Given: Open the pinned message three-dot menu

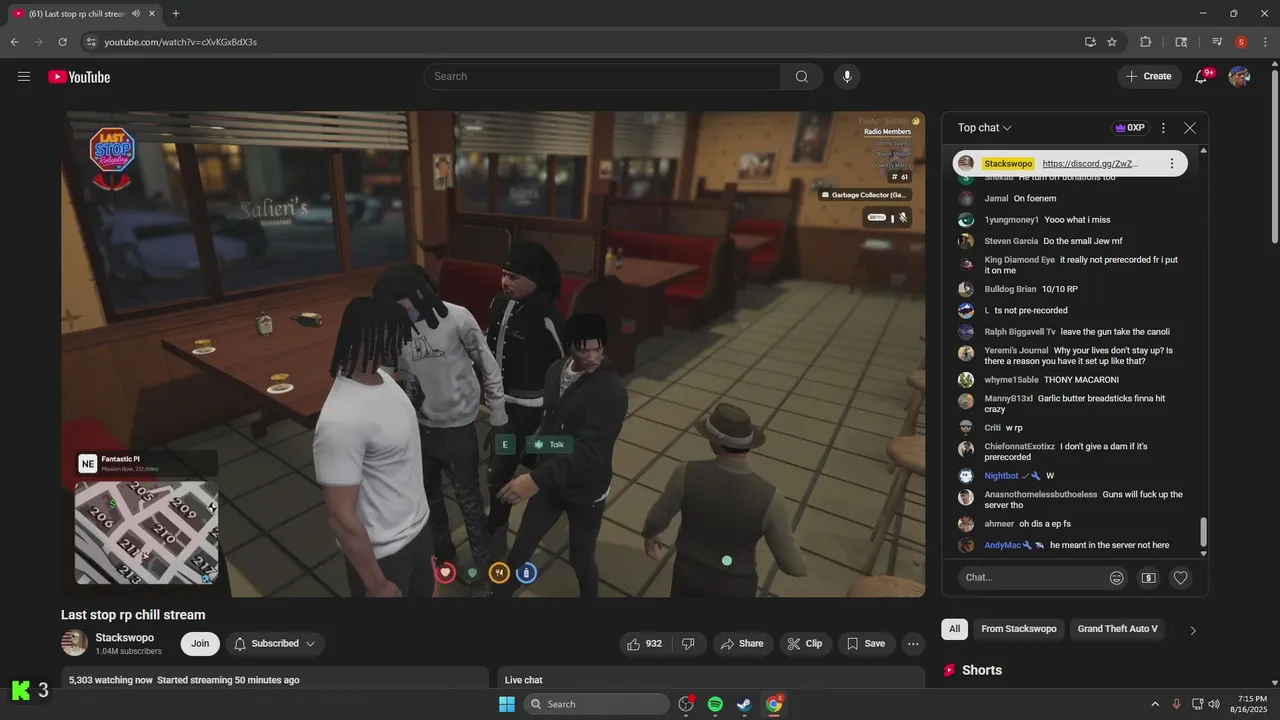Looking at the screenshot, I should coord(1172,163).
